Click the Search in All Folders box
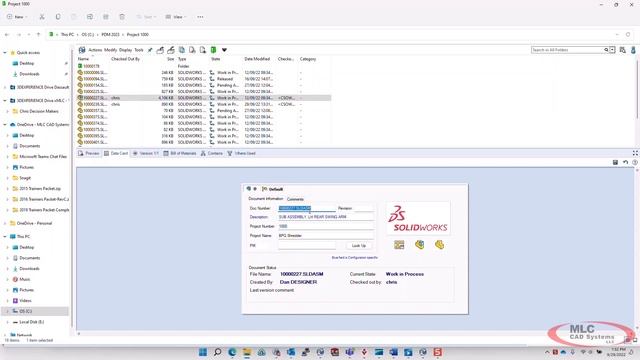Viewport: 640px width, 360px height. click(x=567, y=50)
